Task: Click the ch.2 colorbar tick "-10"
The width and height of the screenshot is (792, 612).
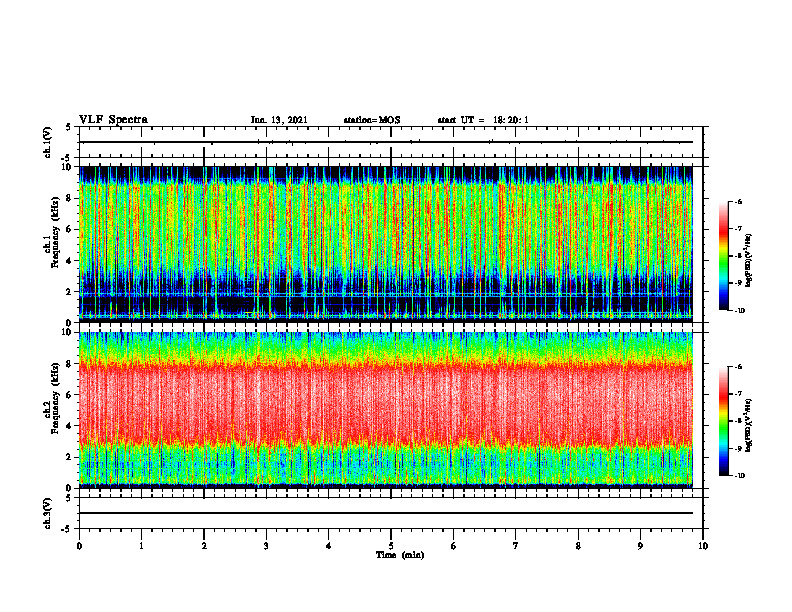Action: tap(740, 476)
